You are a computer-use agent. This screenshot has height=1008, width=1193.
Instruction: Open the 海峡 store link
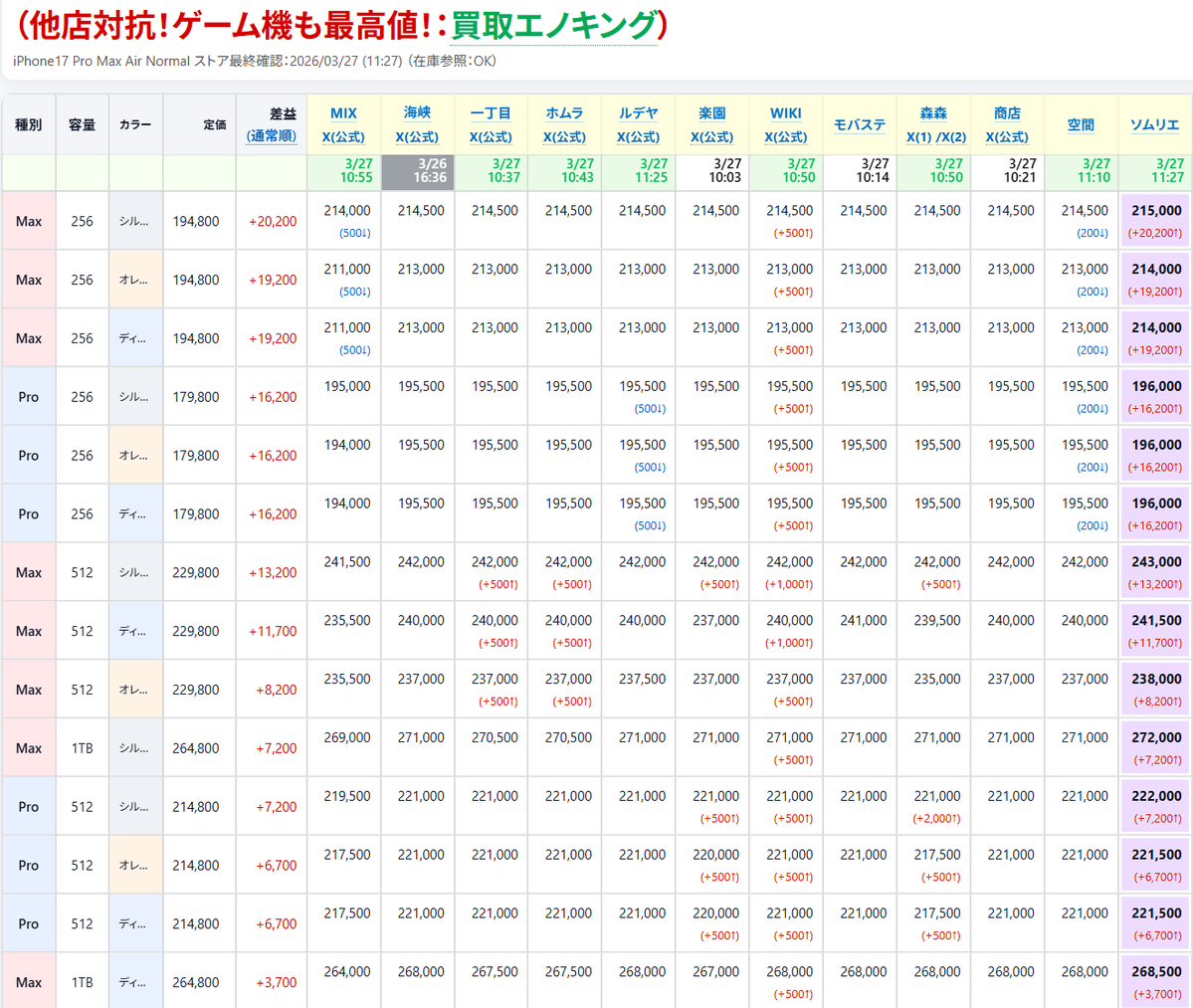(x=417, y=112)
